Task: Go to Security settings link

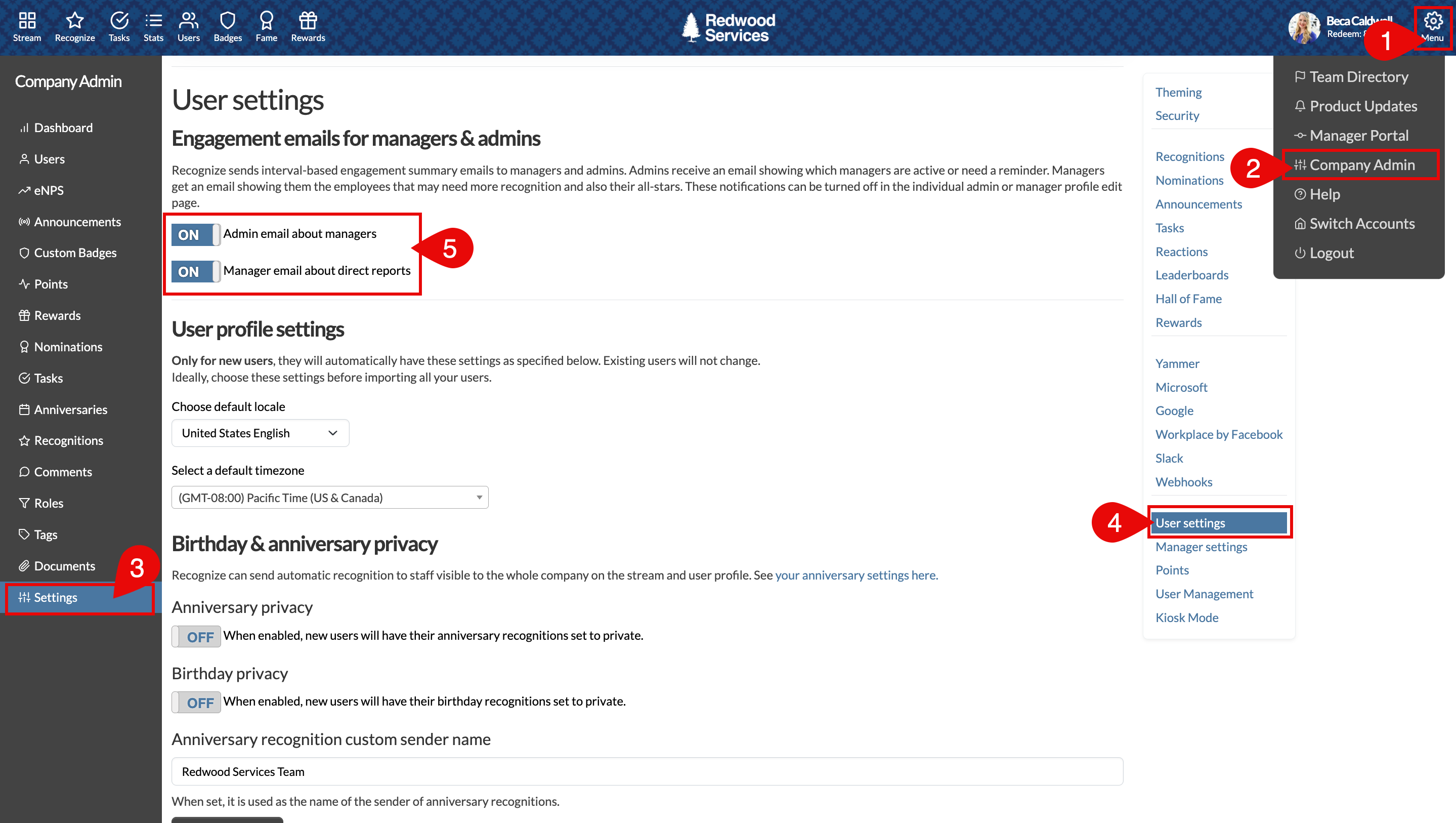Action: [x=1177, y=115]
